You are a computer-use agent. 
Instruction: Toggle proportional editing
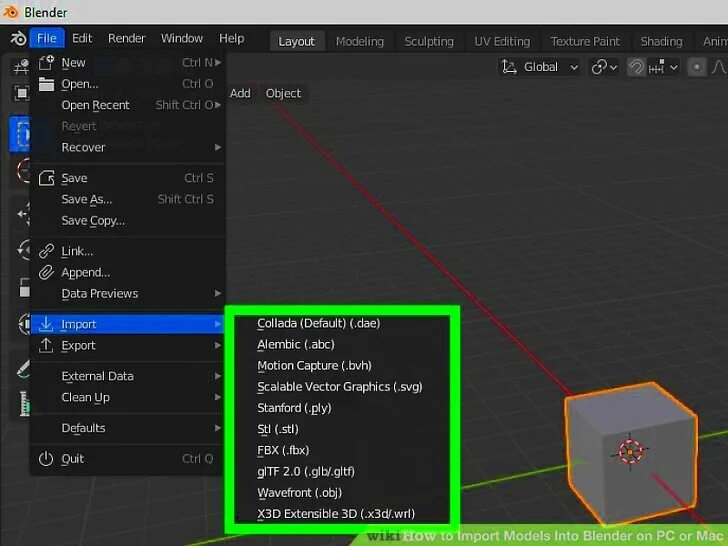(x=696, y=67)
